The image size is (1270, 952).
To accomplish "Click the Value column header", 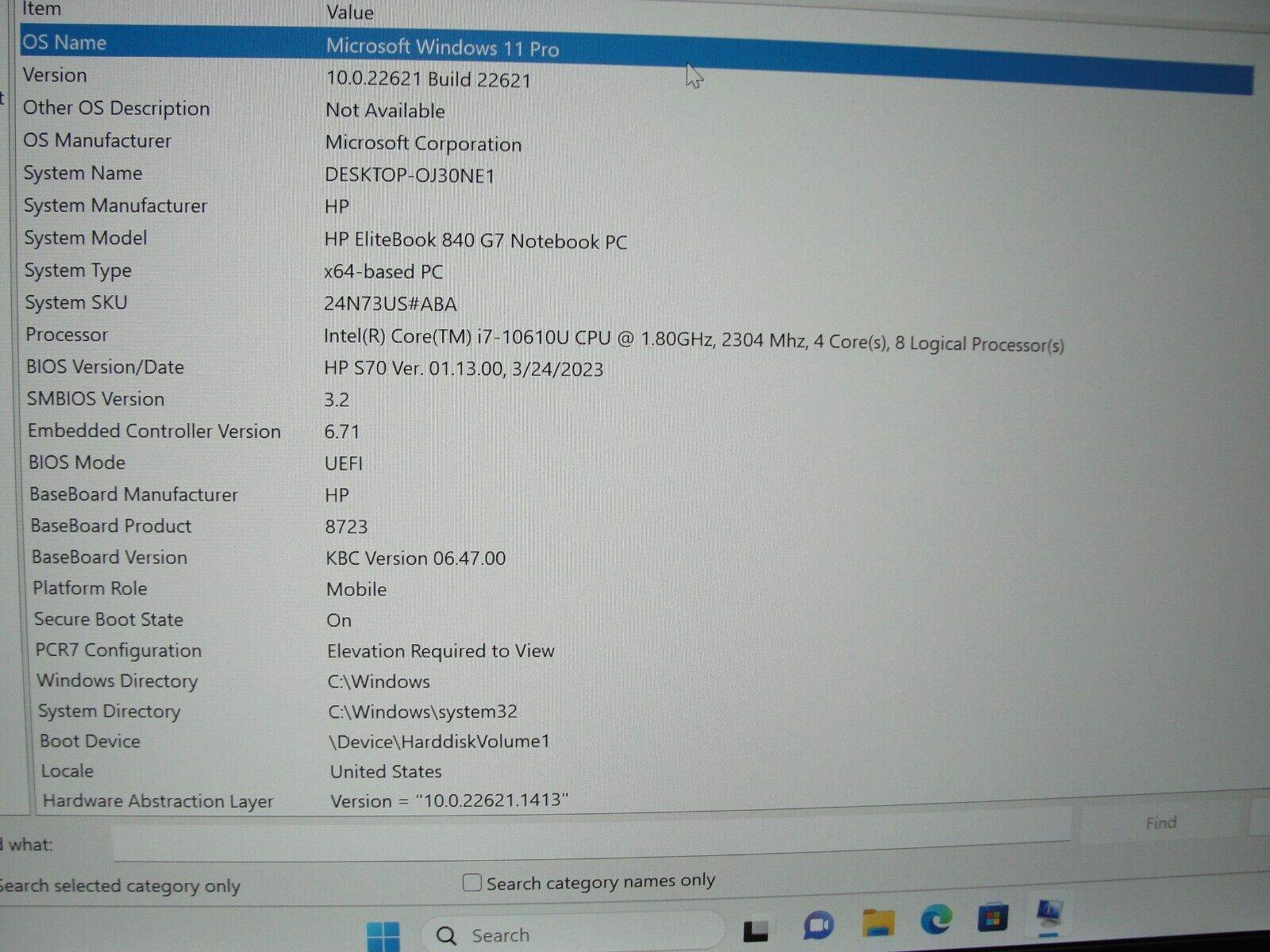I will (x=349, y=13).
